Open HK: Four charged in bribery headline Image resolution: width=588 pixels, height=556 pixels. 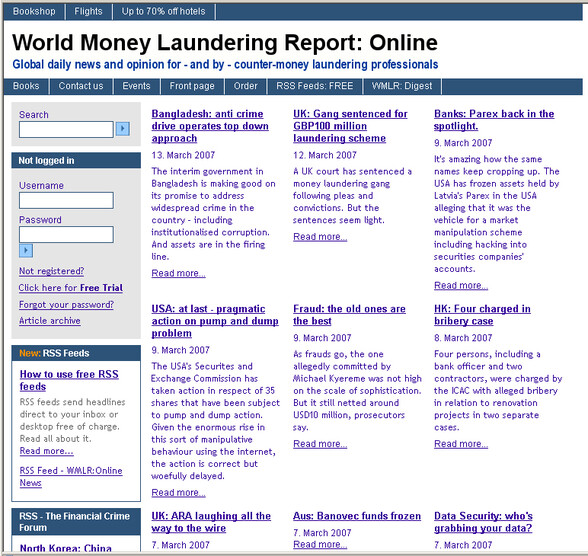pyautogui.click(x=482, y=315)
